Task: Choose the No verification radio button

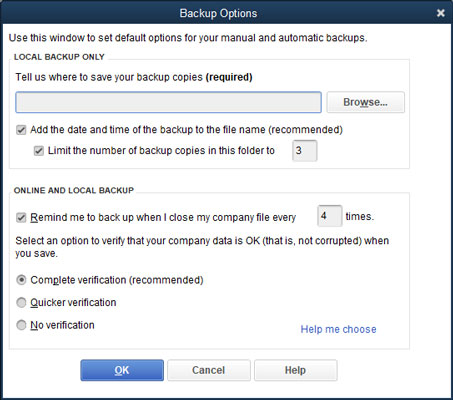Action: (x=21, y=325)
